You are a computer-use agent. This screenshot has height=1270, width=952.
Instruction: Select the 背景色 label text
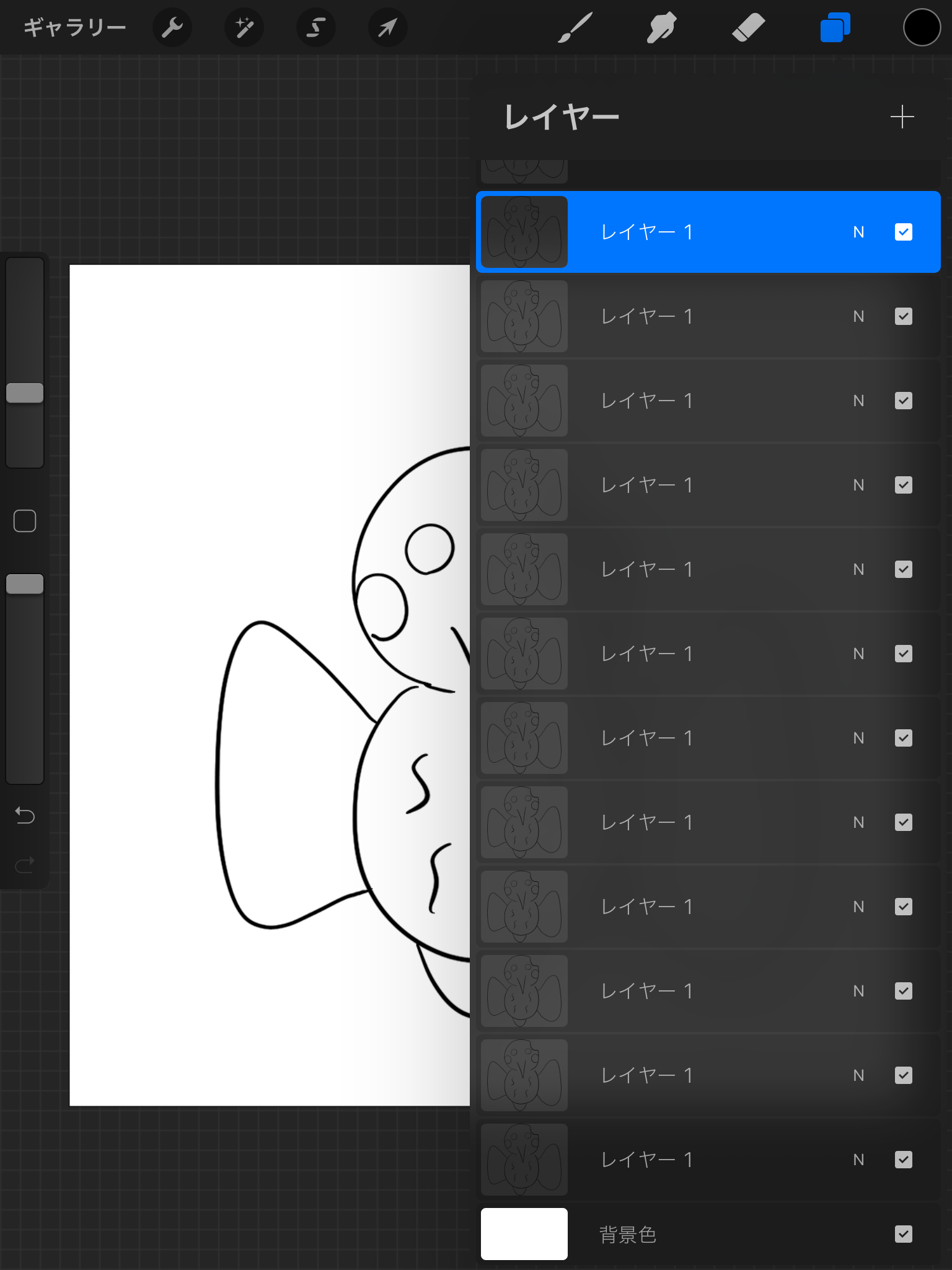coord(627,1234)
